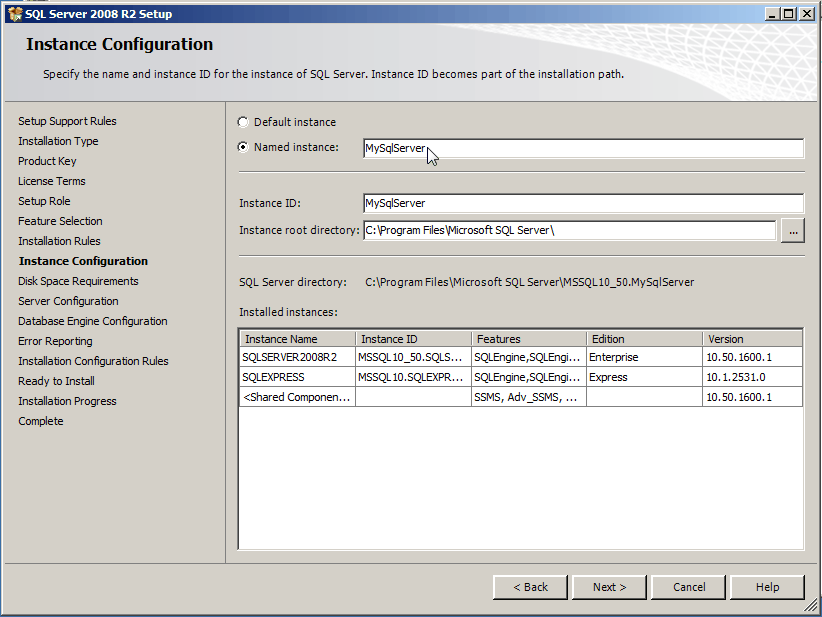Click the Version column header
This screenshot has height=617, width=822.
(751, 339)
